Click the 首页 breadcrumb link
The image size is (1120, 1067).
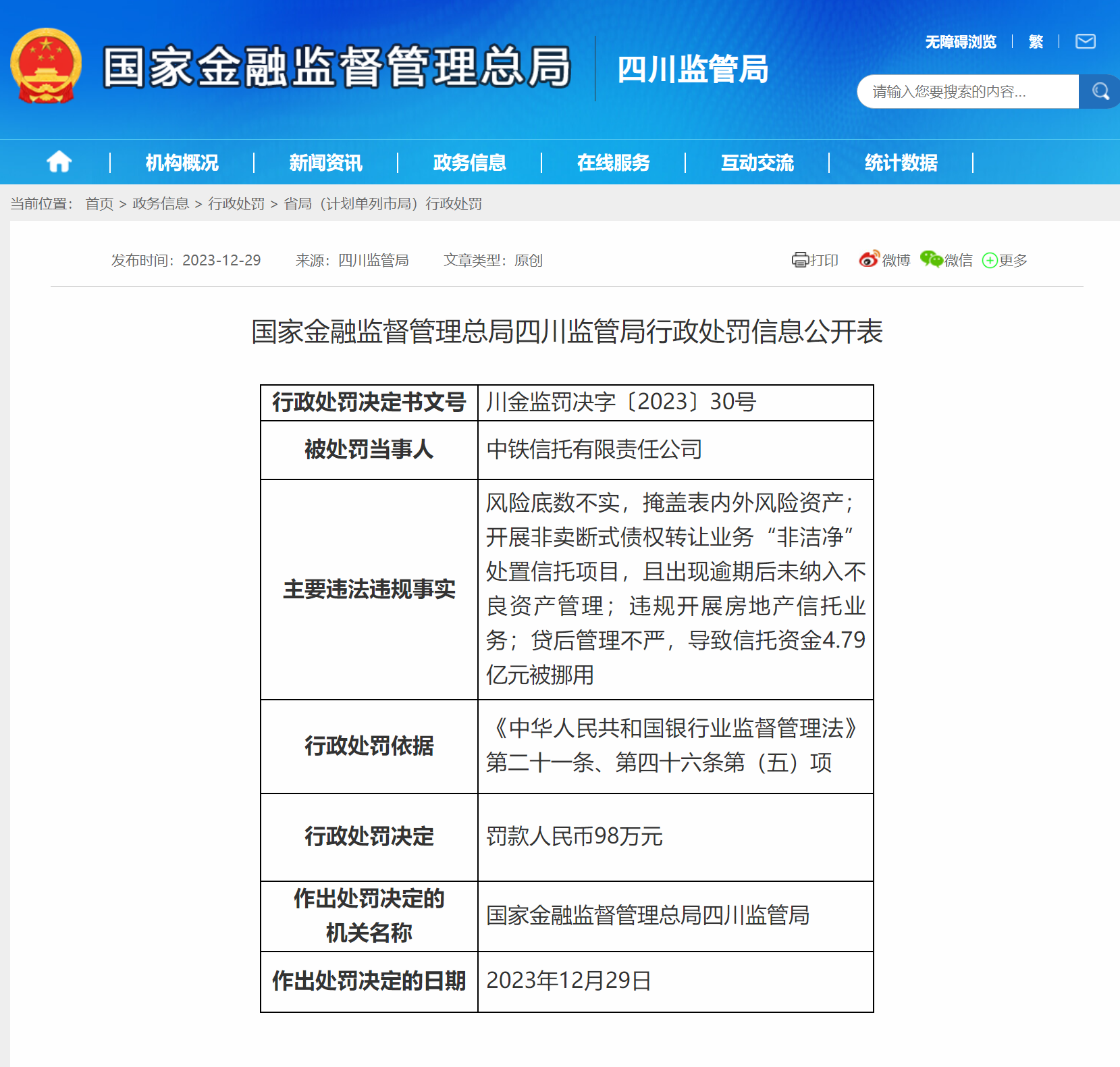[x=99, y=203]
